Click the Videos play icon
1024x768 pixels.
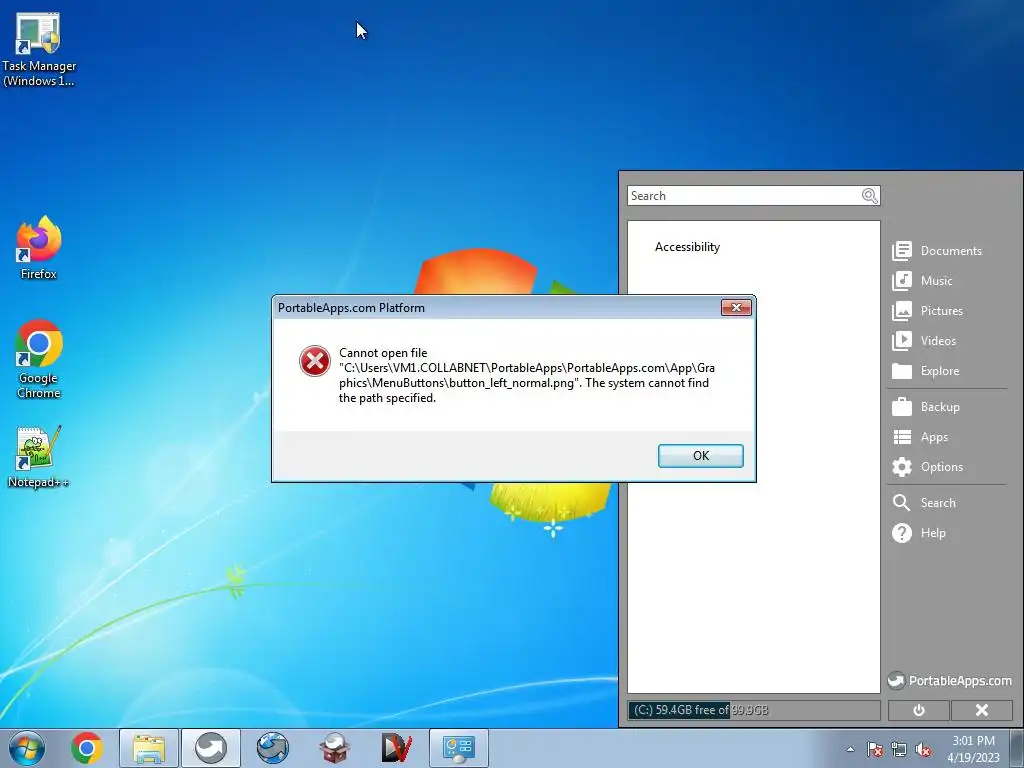tap(902, 341)
